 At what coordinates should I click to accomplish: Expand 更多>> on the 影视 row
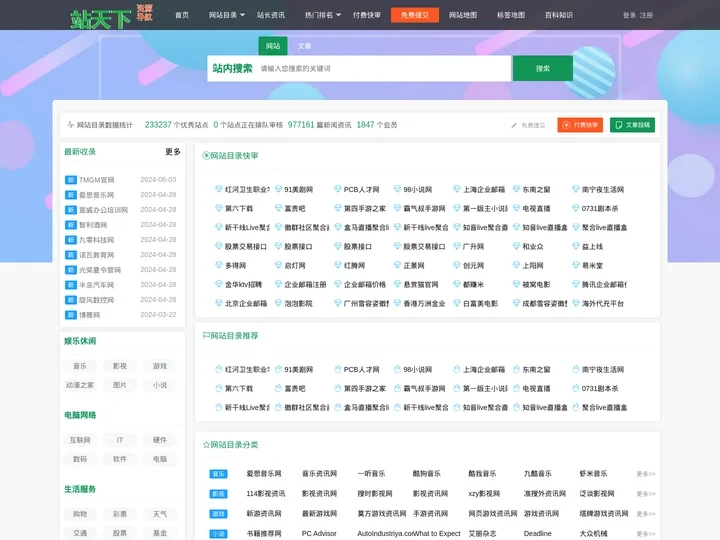646,494
